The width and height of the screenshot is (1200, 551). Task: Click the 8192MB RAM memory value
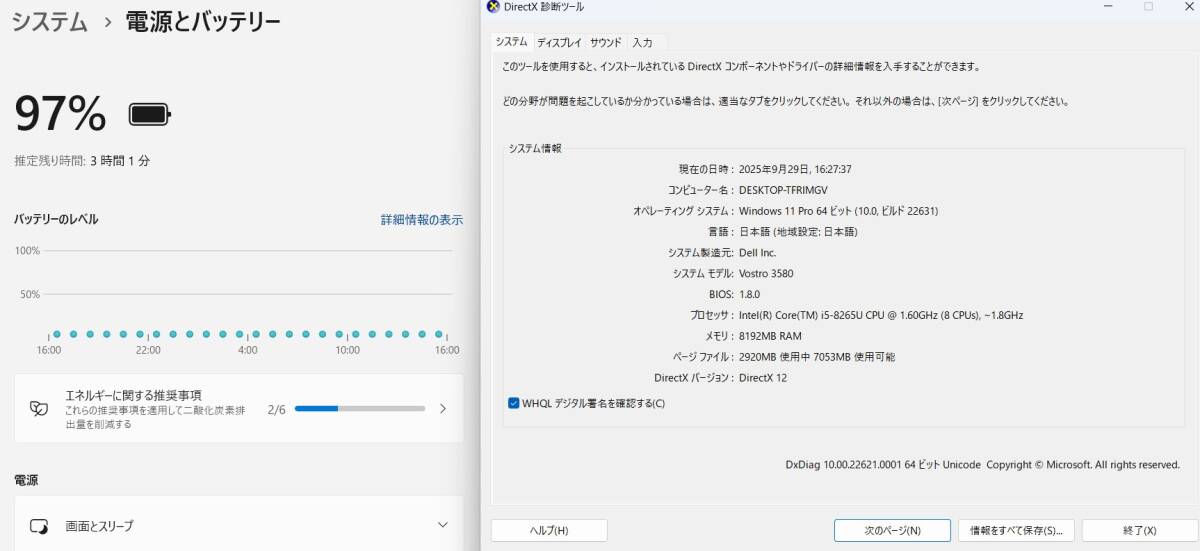click(x=770, y=336)
